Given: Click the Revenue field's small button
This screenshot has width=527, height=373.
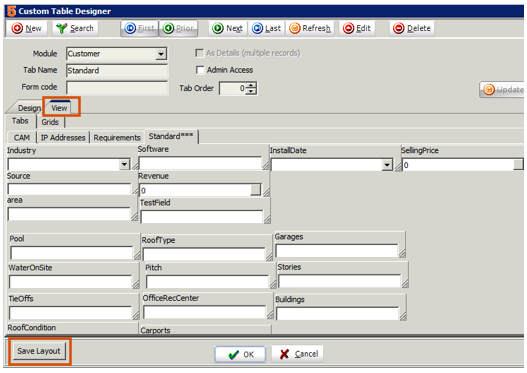Looking at the screenshot, I should 255,190.
